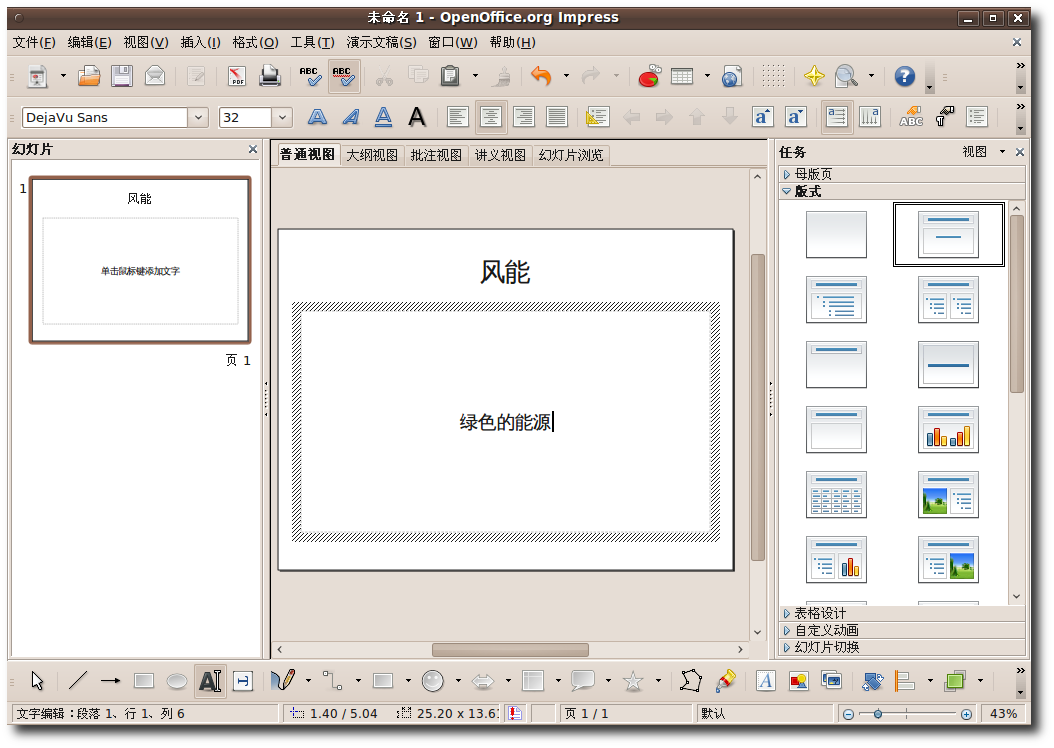Insert a chart using the chart icon
Viewport: 1054px width, 748px height.
tap(649, 76)
